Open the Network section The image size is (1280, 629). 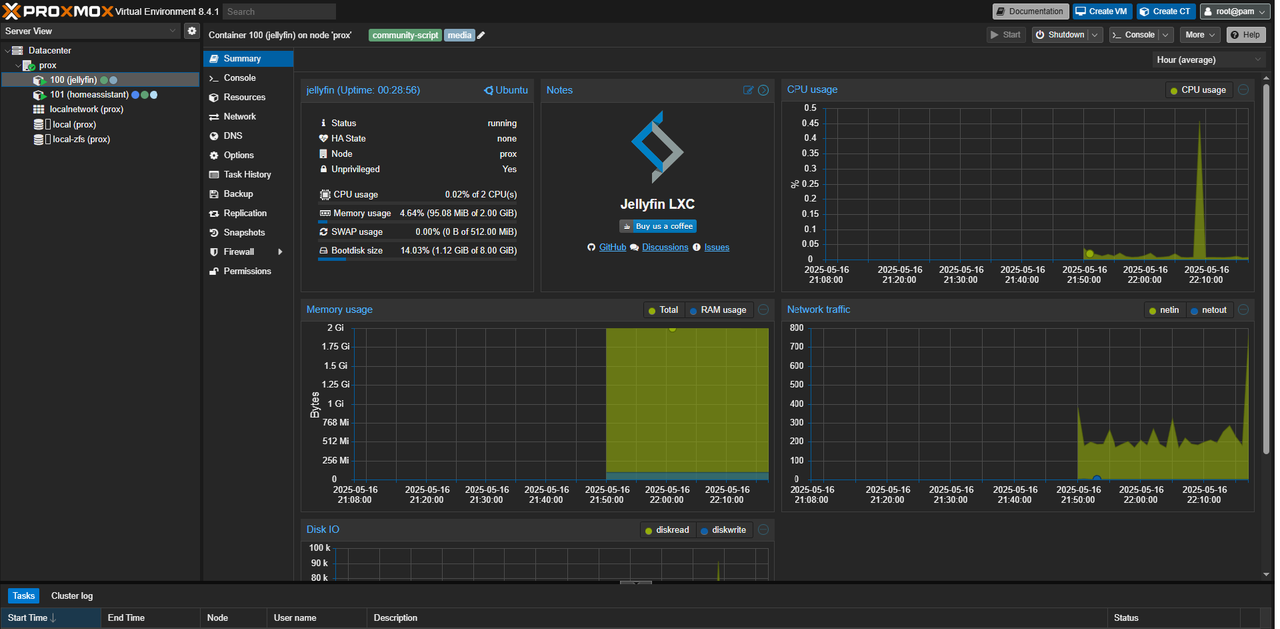249,117
